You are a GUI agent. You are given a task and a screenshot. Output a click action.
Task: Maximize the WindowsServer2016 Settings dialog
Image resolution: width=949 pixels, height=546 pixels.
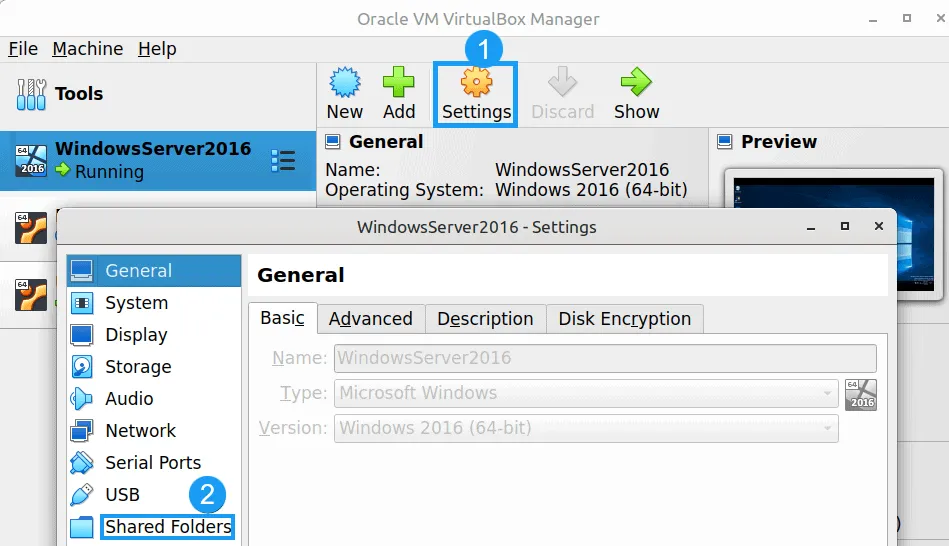coord(845,226)
